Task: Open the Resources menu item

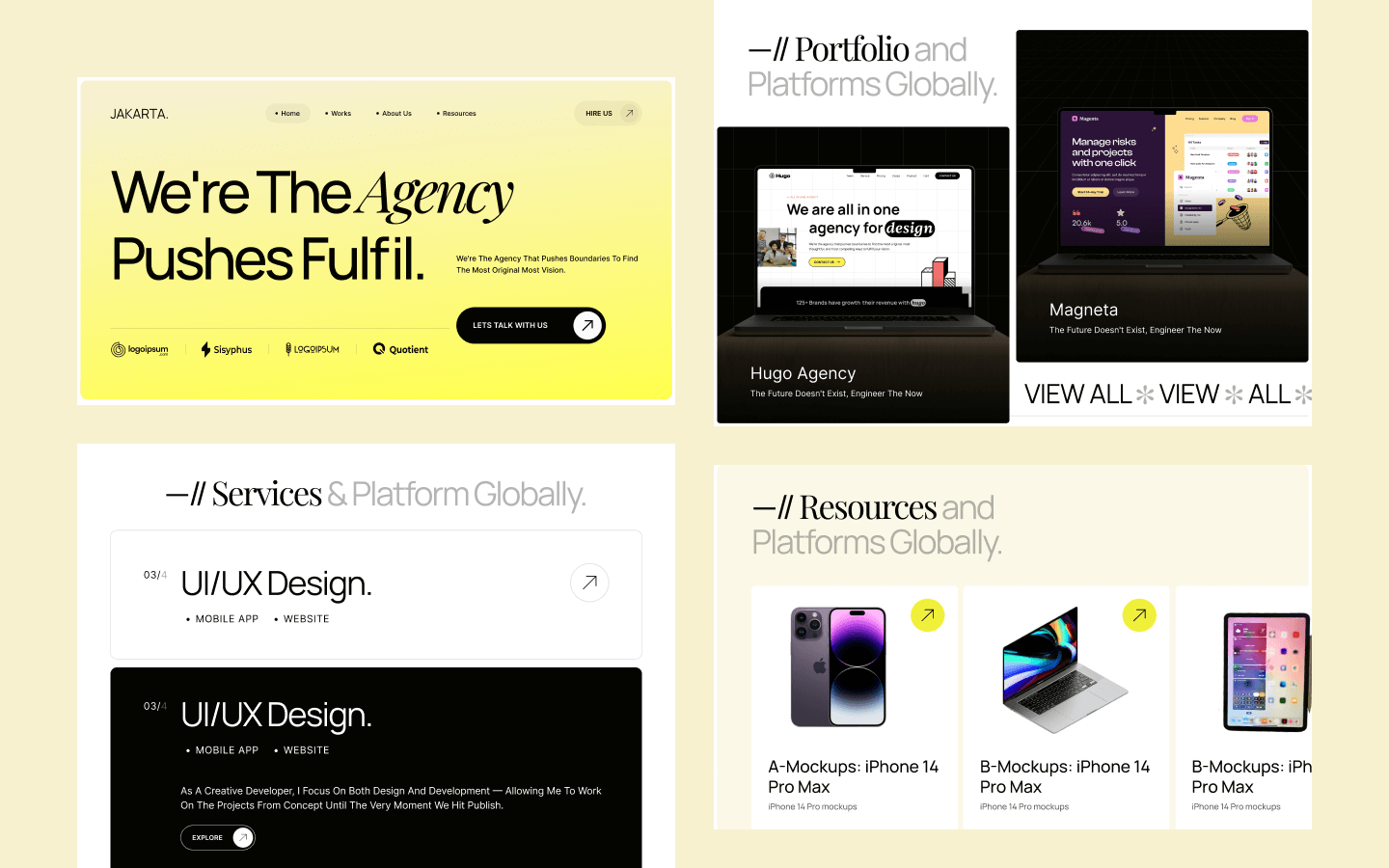Action: (x=460, y=113)
